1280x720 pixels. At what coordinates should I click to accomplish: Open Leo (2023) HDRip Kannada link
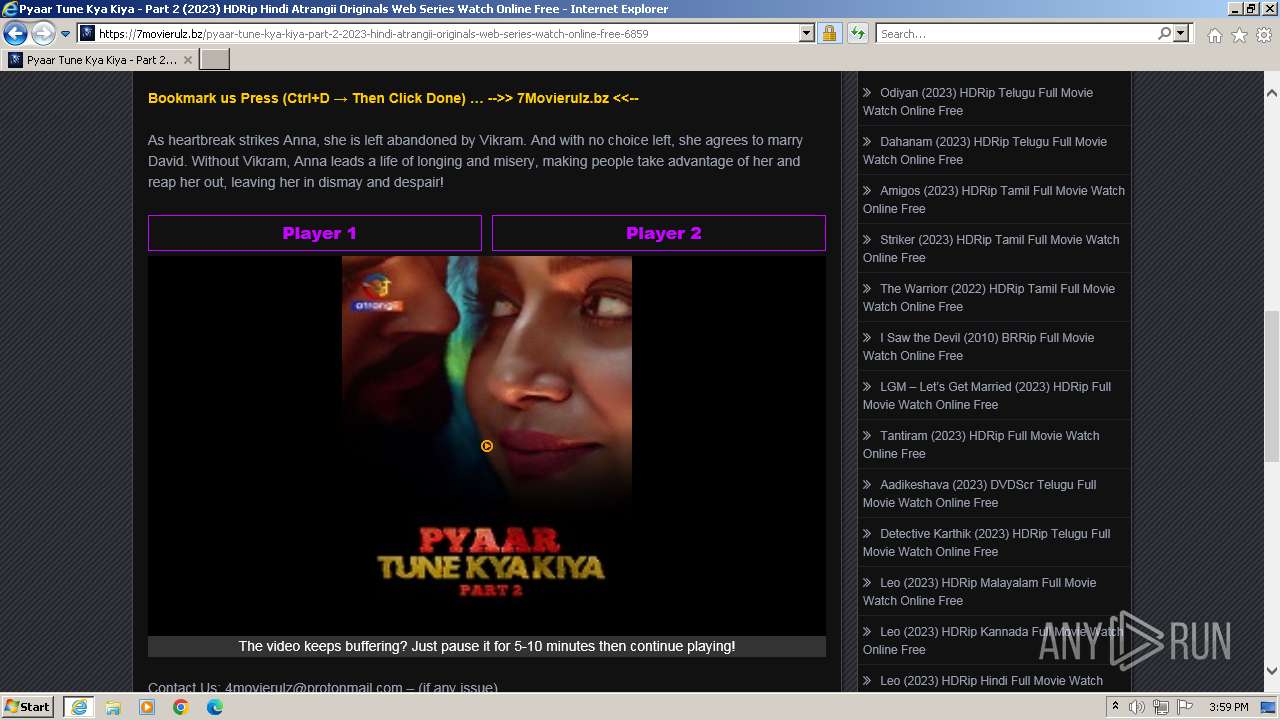click(x=993, y=641)
